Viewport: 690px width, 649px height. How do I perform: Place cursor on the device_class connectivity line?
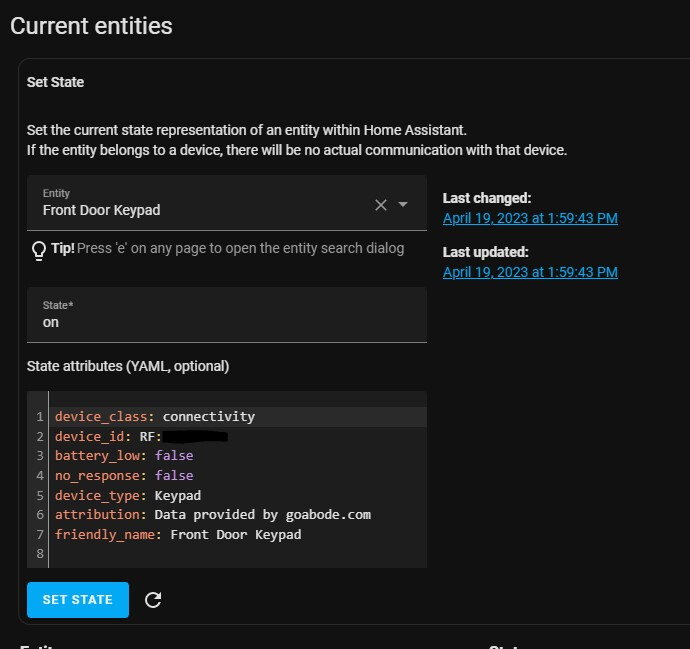[155, 416]
